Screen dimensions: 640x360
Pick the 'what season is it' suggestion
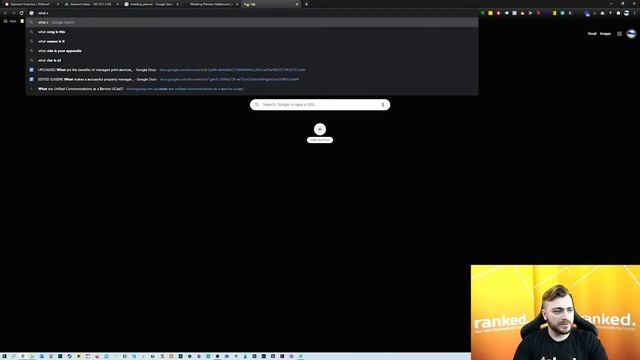(252, 41)
